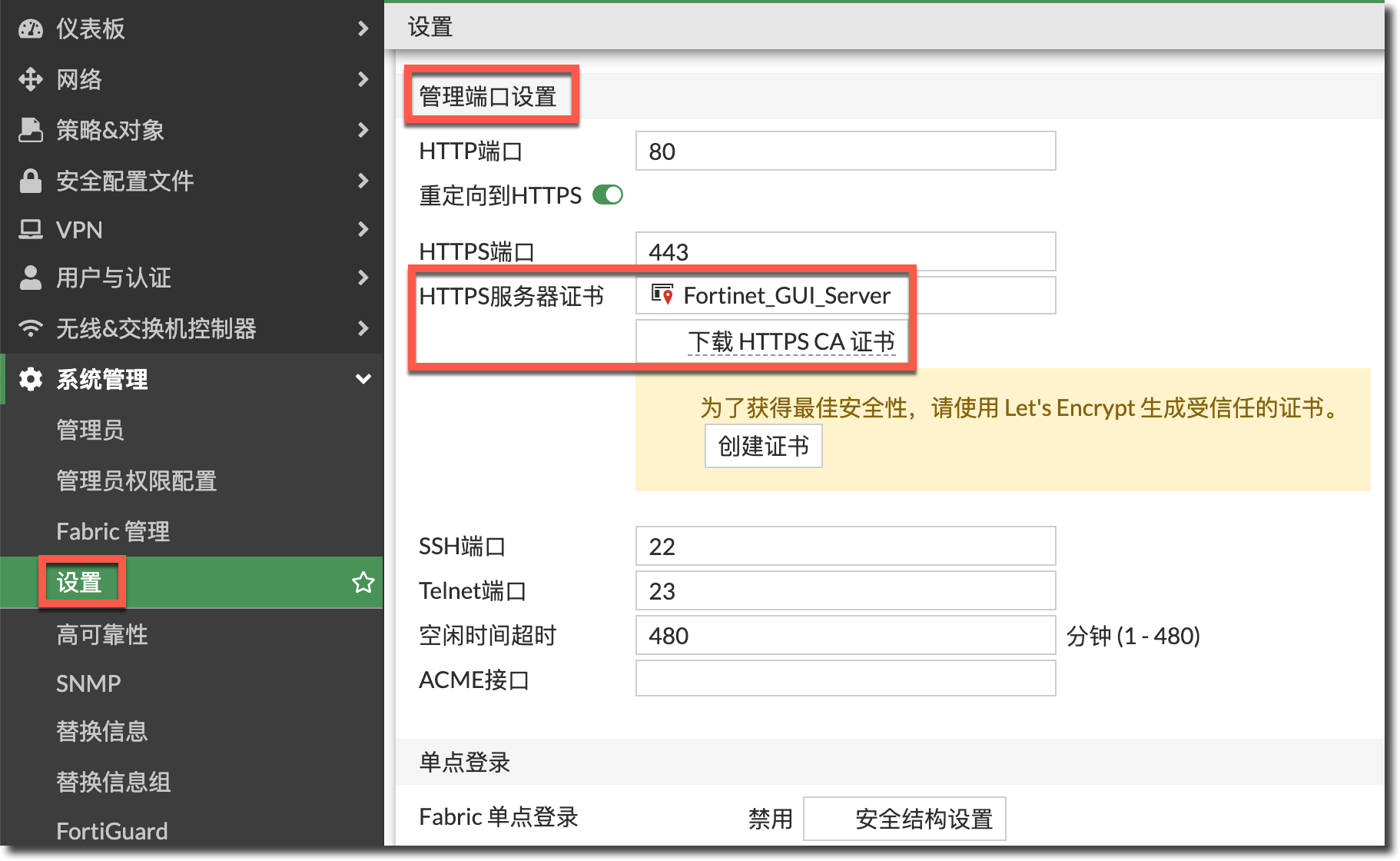Click the User & Authentication person icon

31,278
